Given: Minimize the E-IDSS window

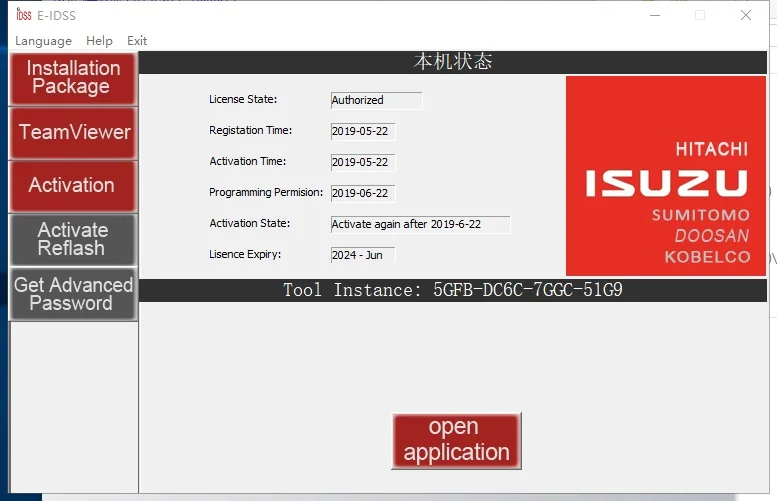Looking at the screenshot, I should click(x=655, y=15).
